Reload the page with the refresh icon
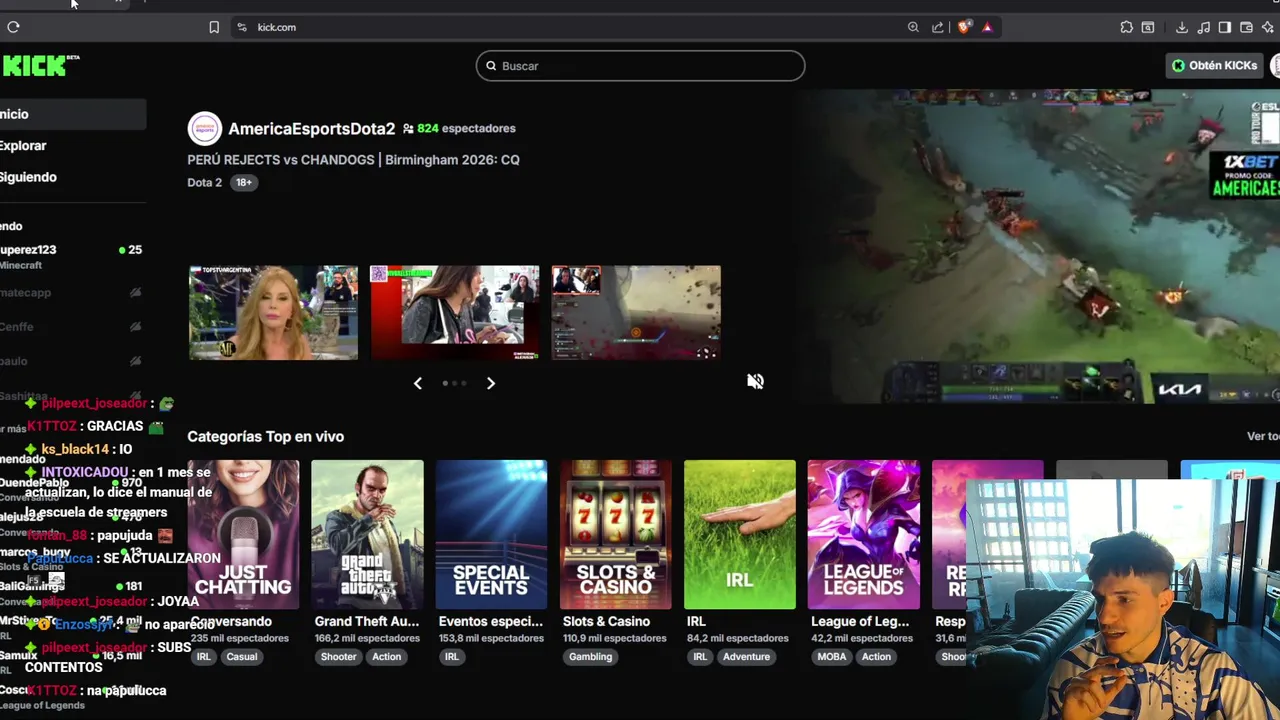The width and height of the screenshot is (1280, 720). point(13,27)
